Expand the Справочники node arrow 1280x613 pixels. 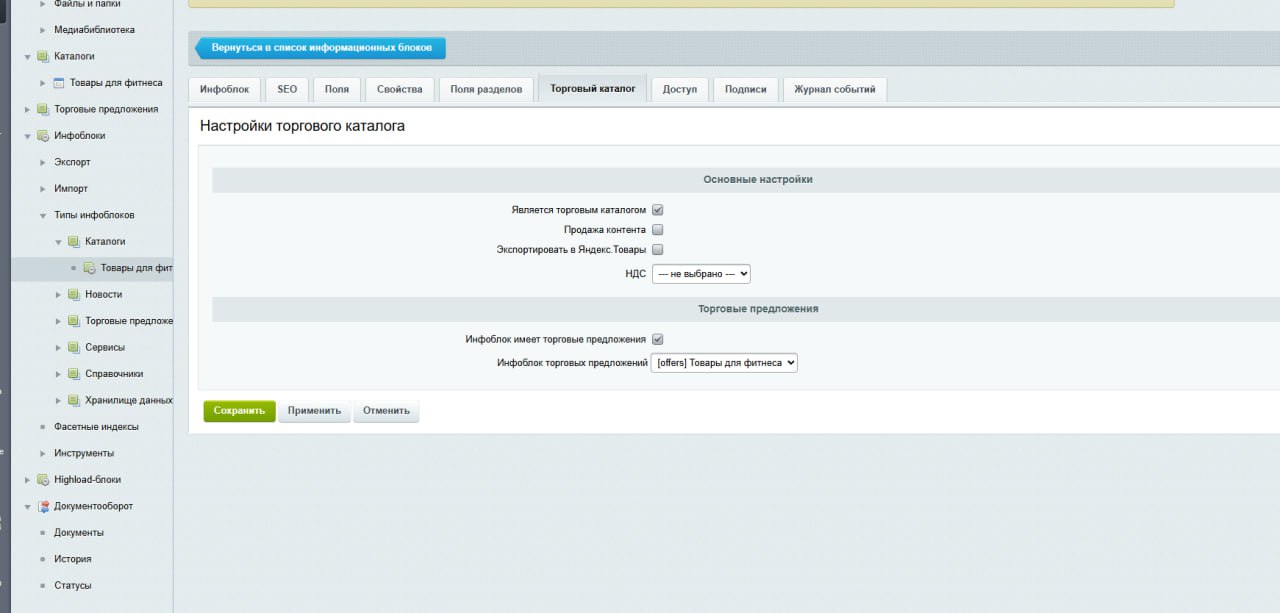[59, 374]
